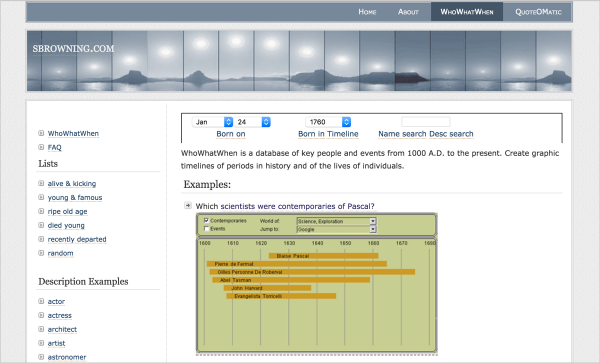Open the ripe old age list

pos(67,212)
